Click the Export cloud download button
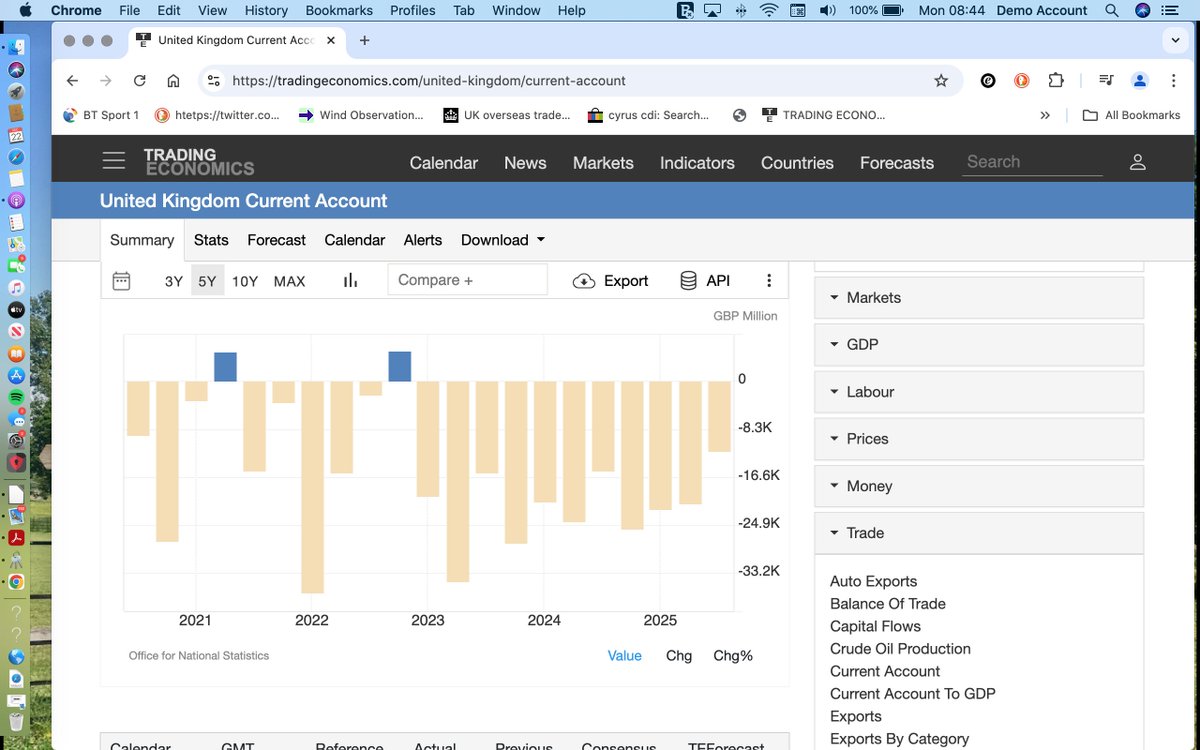1200x750 pixels. point(610,281)
